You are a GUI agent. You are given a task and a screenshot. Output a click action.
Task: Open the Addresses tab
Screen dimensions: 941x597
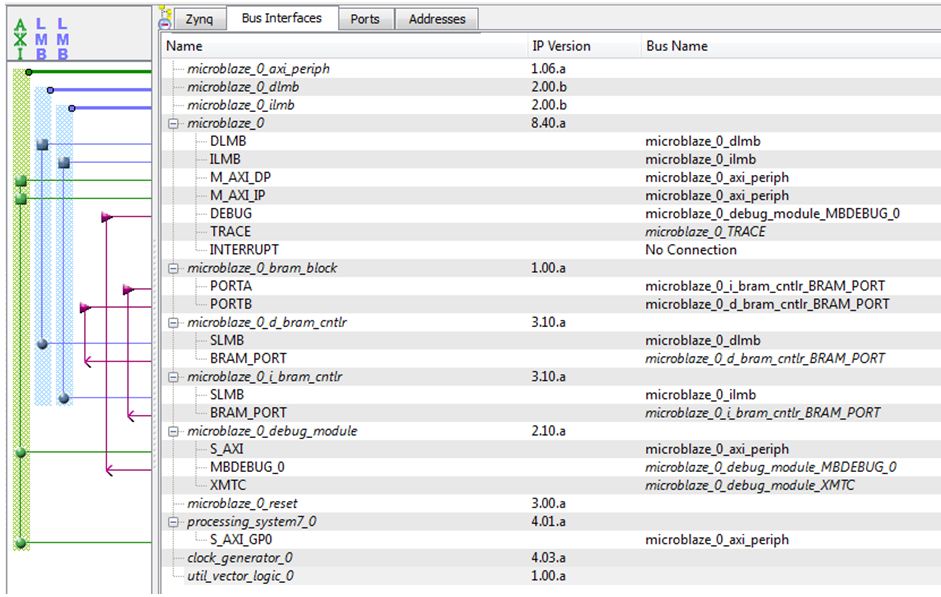point(437,19)
